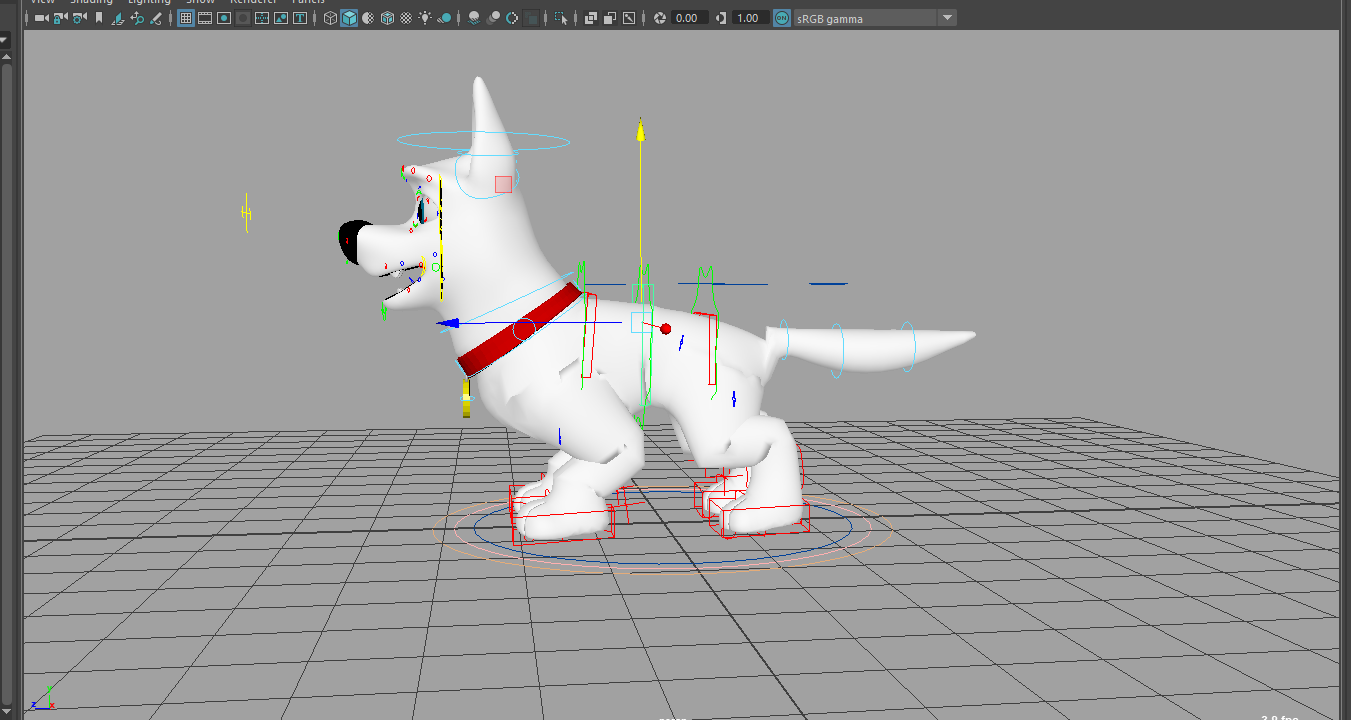Select the red collar circle control
This screenshot has height=720, width=1351.
click(x=524, y=329)
